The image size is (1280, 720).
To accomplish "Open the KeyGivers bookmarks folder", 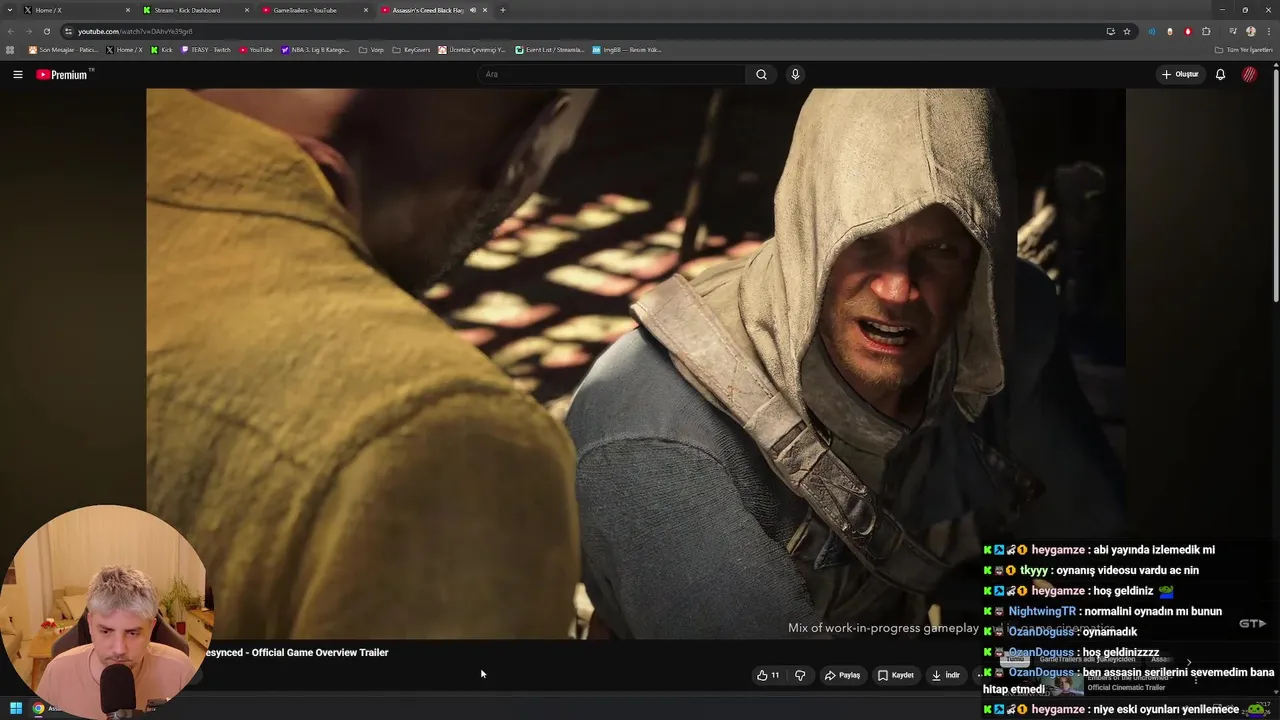I will 411,49.
